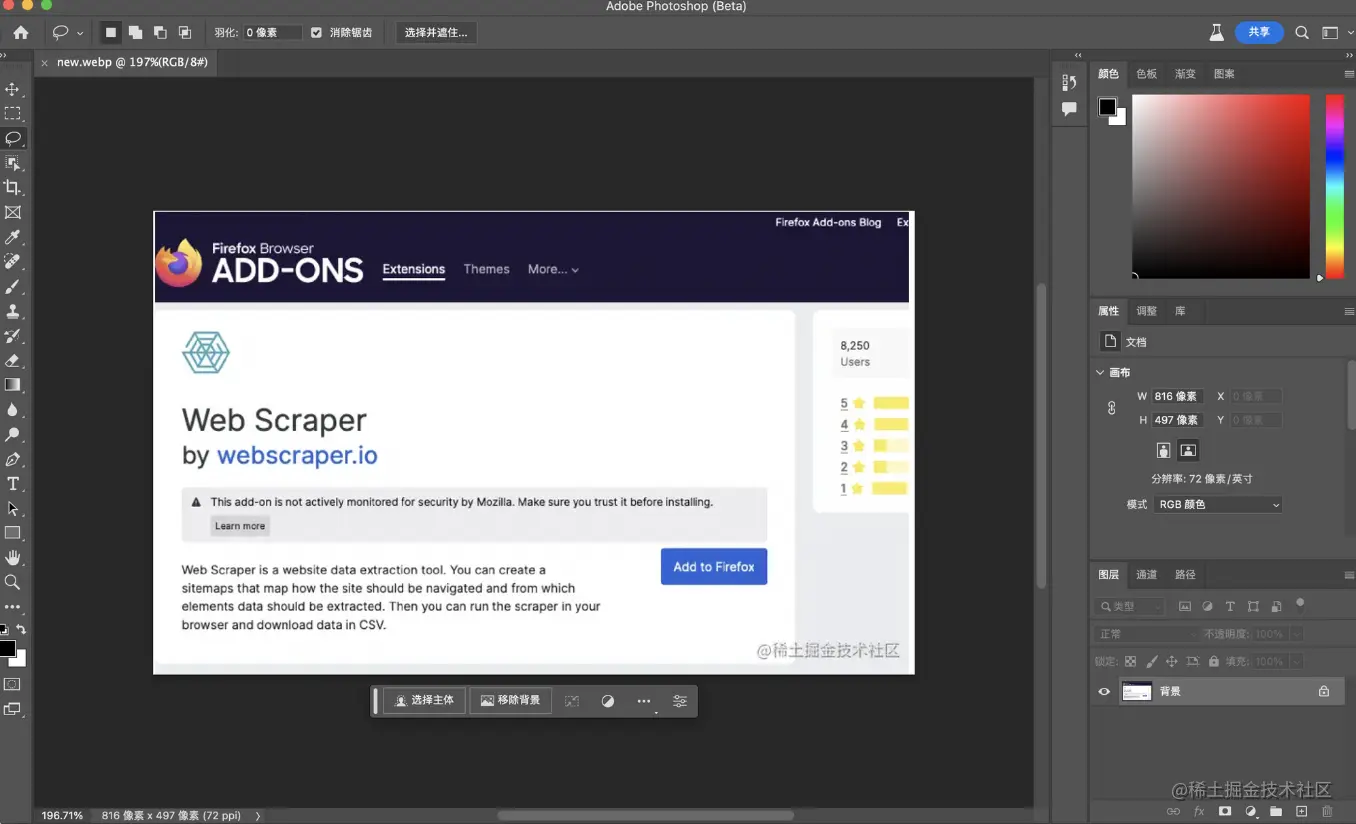
Task: Create a new layer group
Action: tap(1276, 811)
